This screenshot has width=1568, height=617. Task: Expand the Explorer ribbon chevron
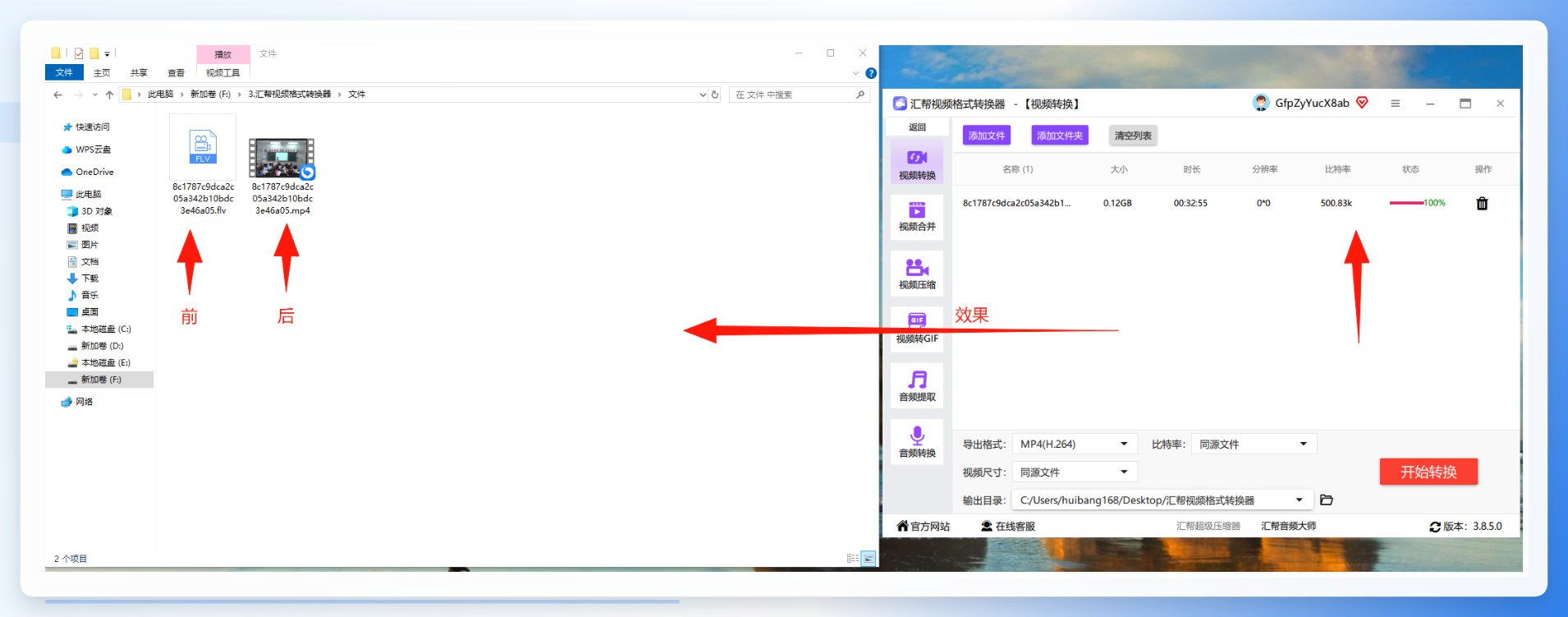tap(855, 73)
